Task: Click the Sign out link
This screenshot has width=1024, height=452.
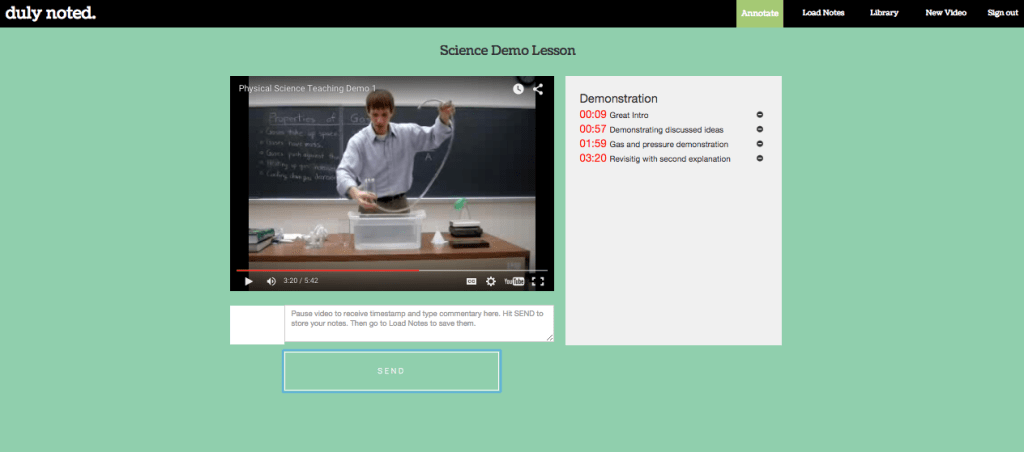Action: (1002, 13)
